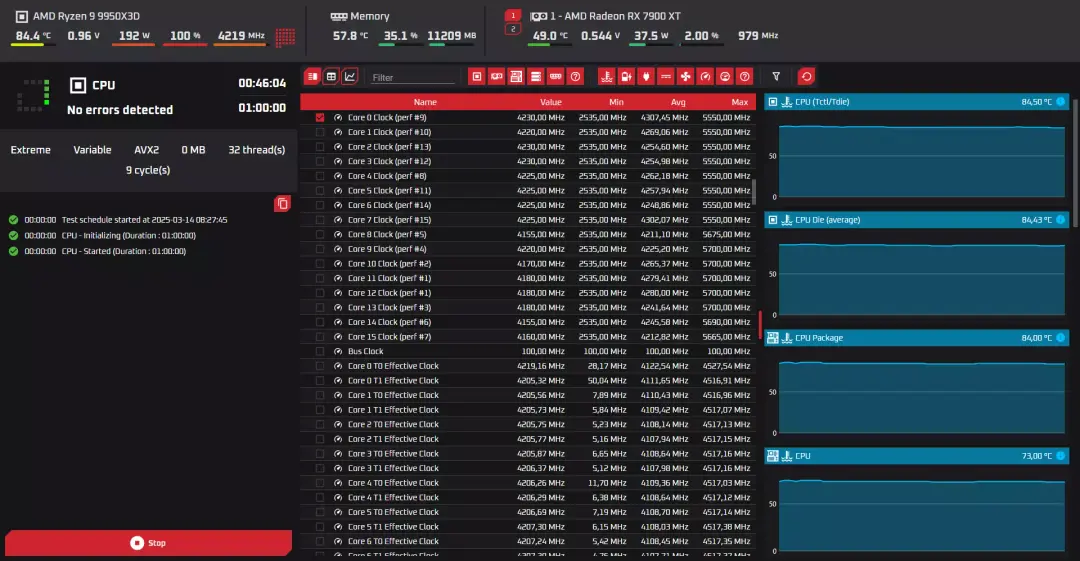
Task: Check the Core 4 Clock (perf #8) checkbox
Action: tap(320, 176)
